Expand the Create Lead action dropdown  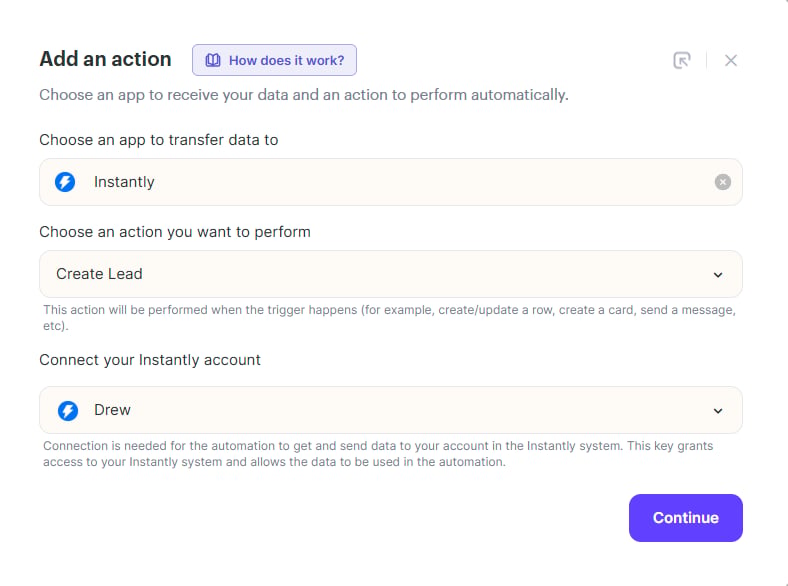click(x=390, y=274)
